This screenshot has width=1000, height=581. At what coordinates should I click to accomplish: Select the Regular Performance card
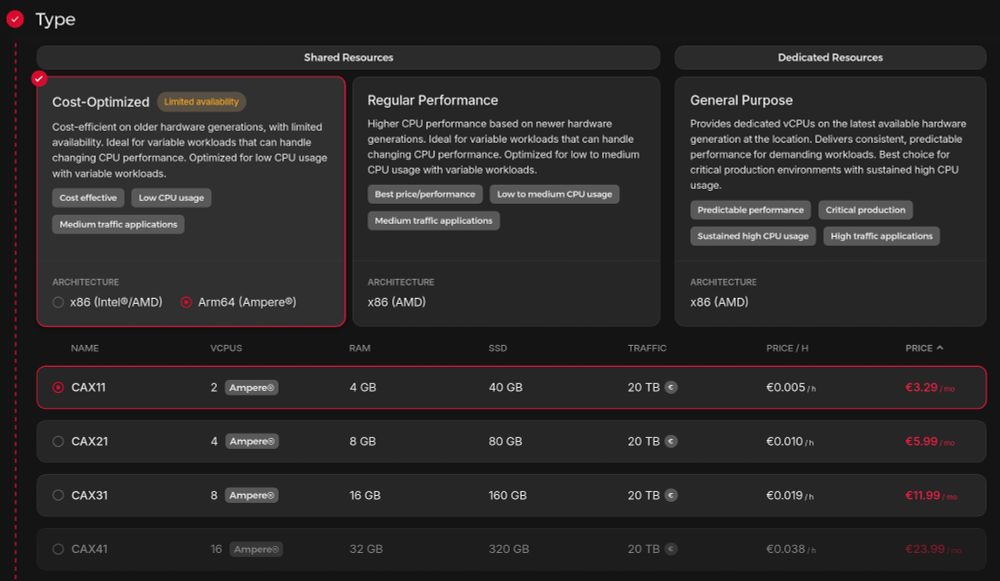[506, 202]
